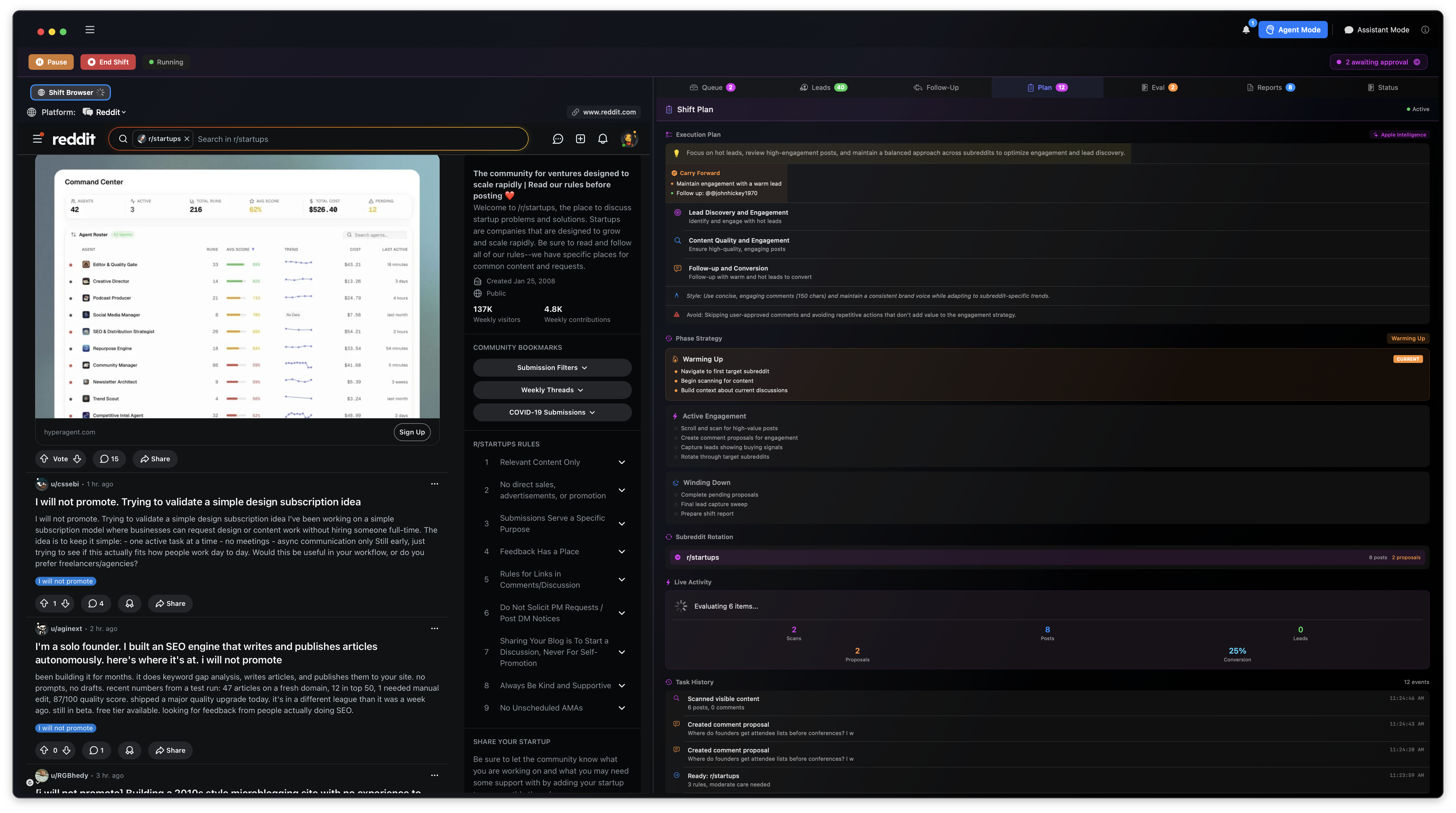Open post 'Trying to validate a simple design subscription idea'

[198, 502]
